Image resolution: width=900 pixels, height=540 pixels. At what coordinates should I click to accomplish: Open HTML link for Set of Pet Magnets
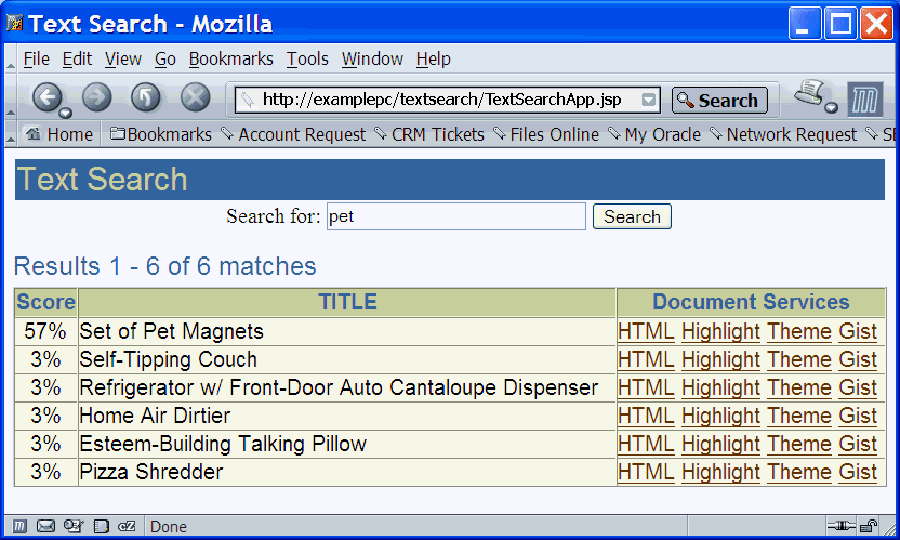645,332
